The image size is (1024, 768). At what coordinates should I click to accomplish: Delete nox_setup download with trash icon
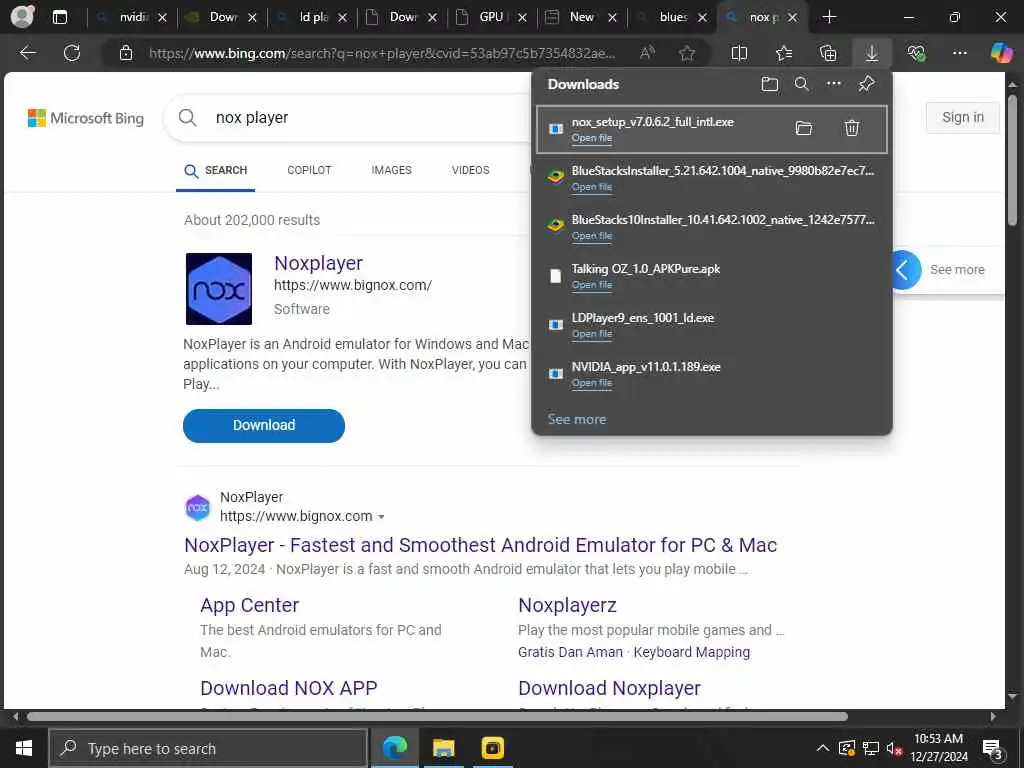[x=852, y=128]
